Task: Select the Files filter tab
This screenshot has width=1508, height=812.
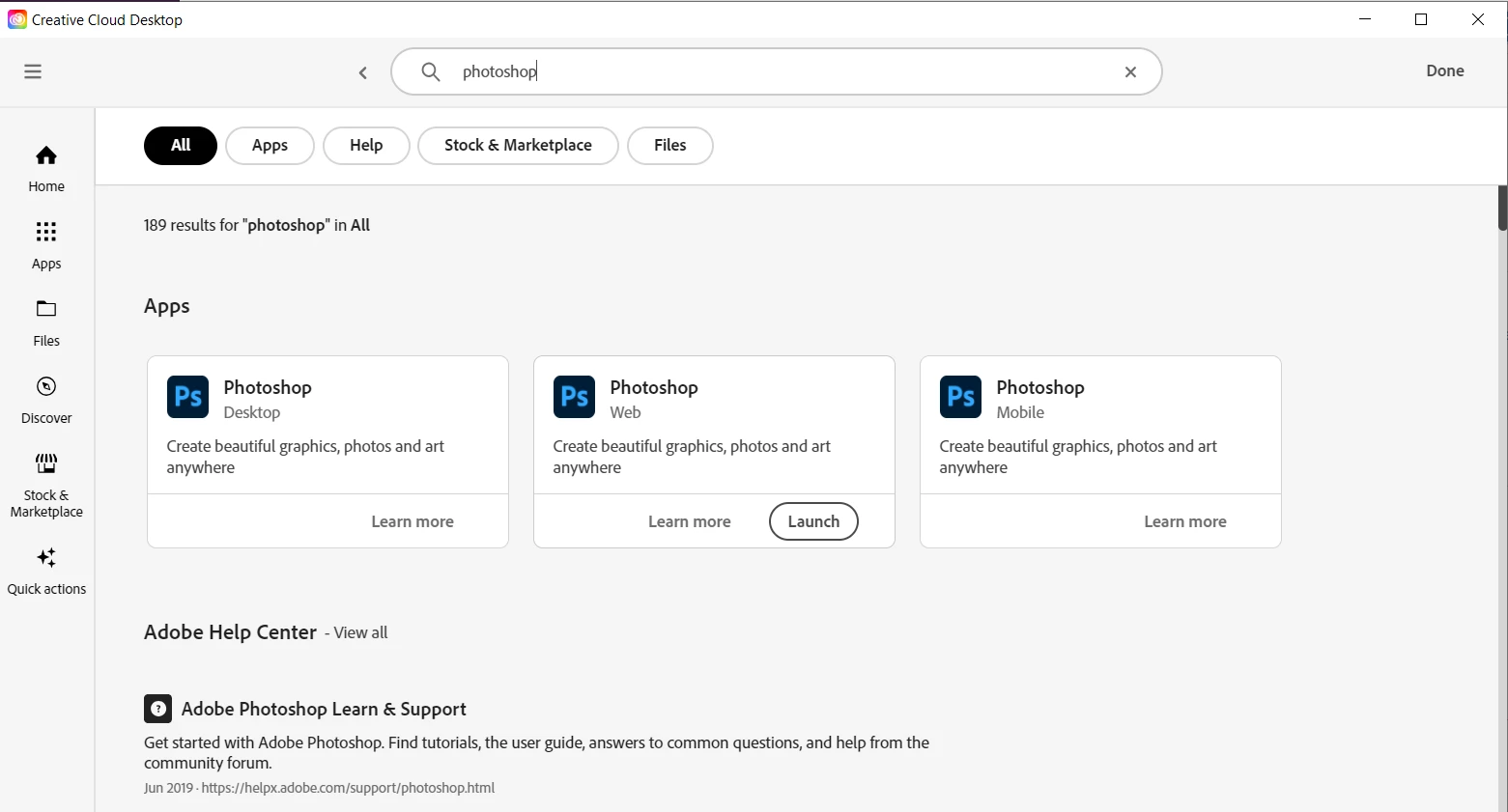Action: (670, 146)
